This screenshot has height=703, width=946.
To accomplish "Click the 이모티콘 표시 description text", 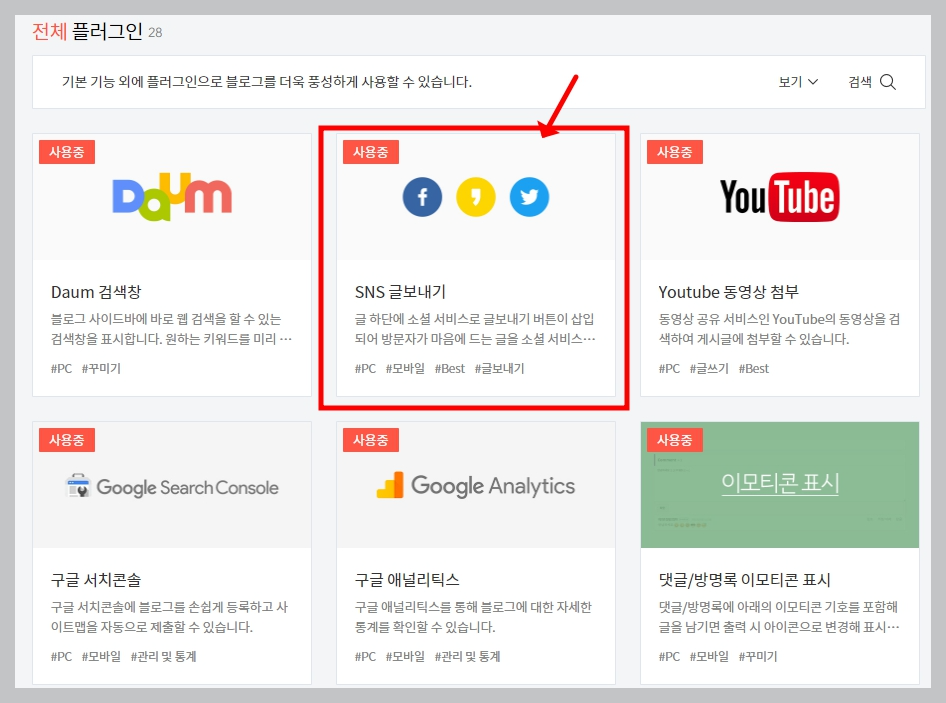I will [x=779, y=617].
